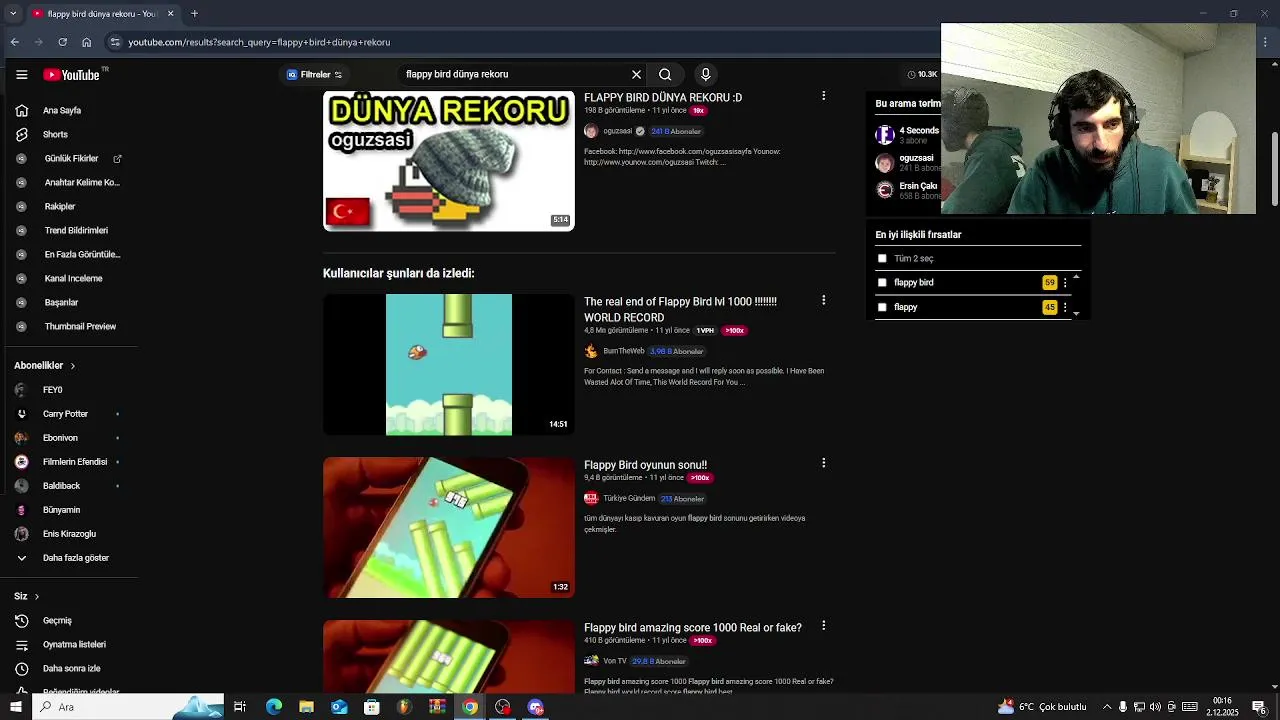Open three-dot menu for Flappy Bird lvl 1000 video
The image size is (1280, 720).
(x=823, y=300)
